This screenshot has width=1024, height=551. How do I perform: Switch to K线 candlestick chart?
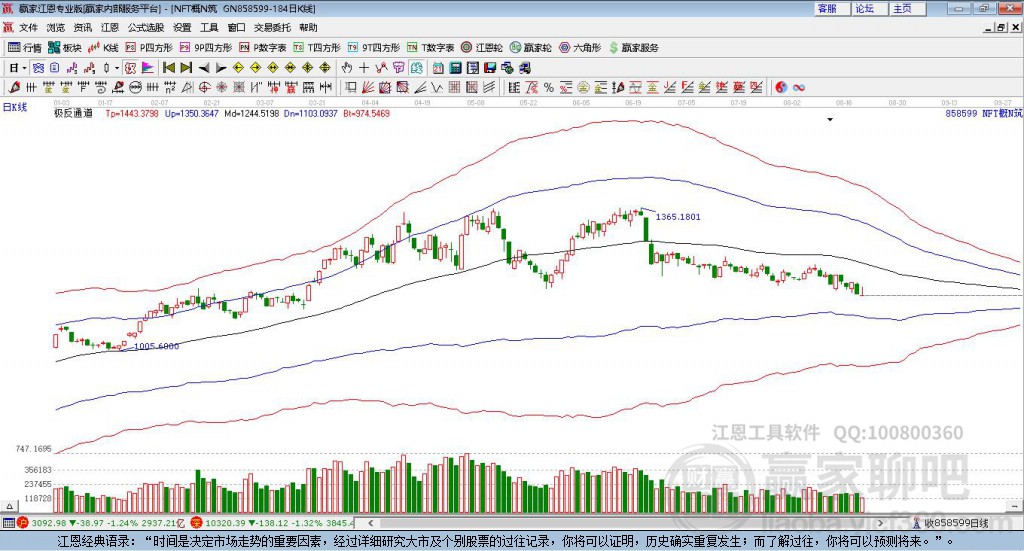click(104, 48)
